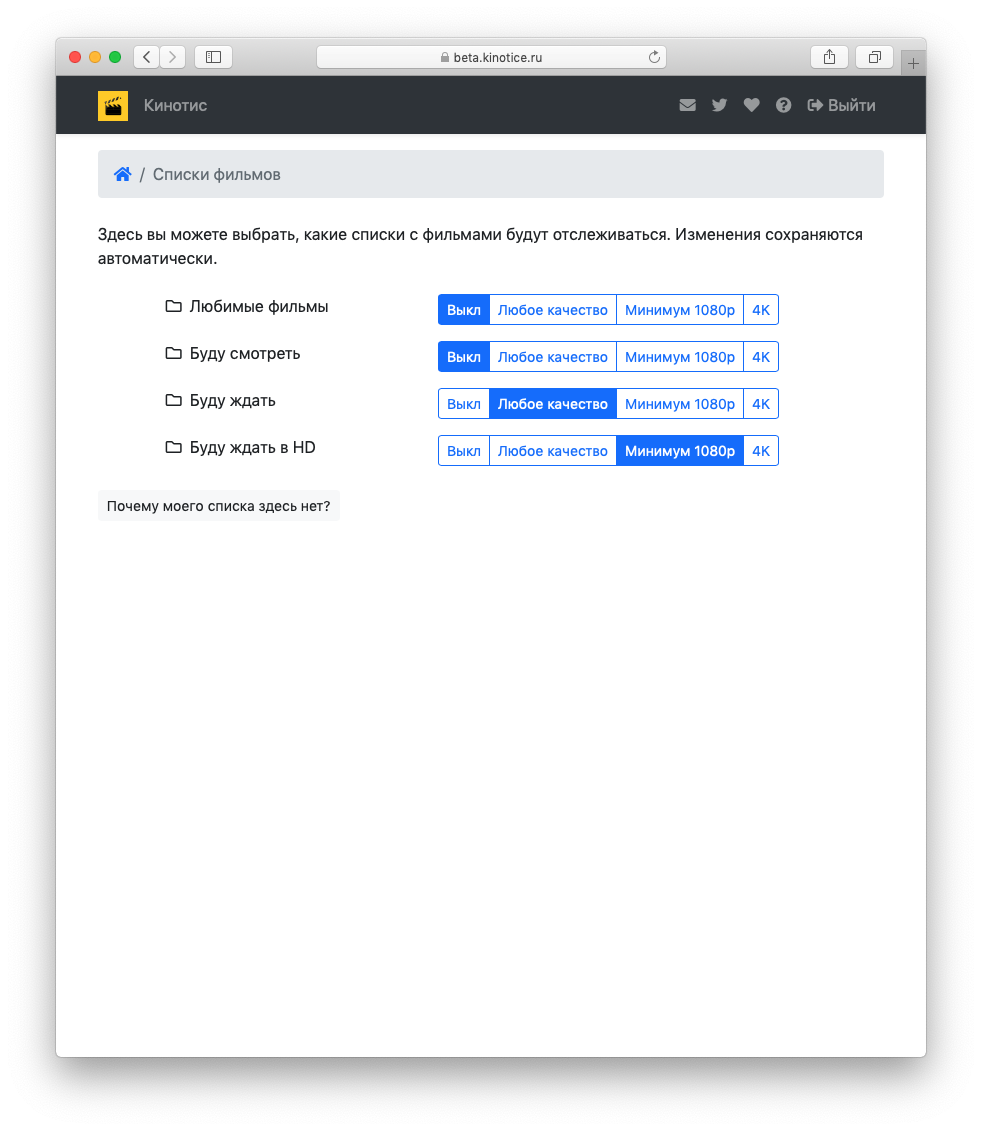Click the Safari back arrow button
This screenshot has width=982, height=1131.
point(146,57)
